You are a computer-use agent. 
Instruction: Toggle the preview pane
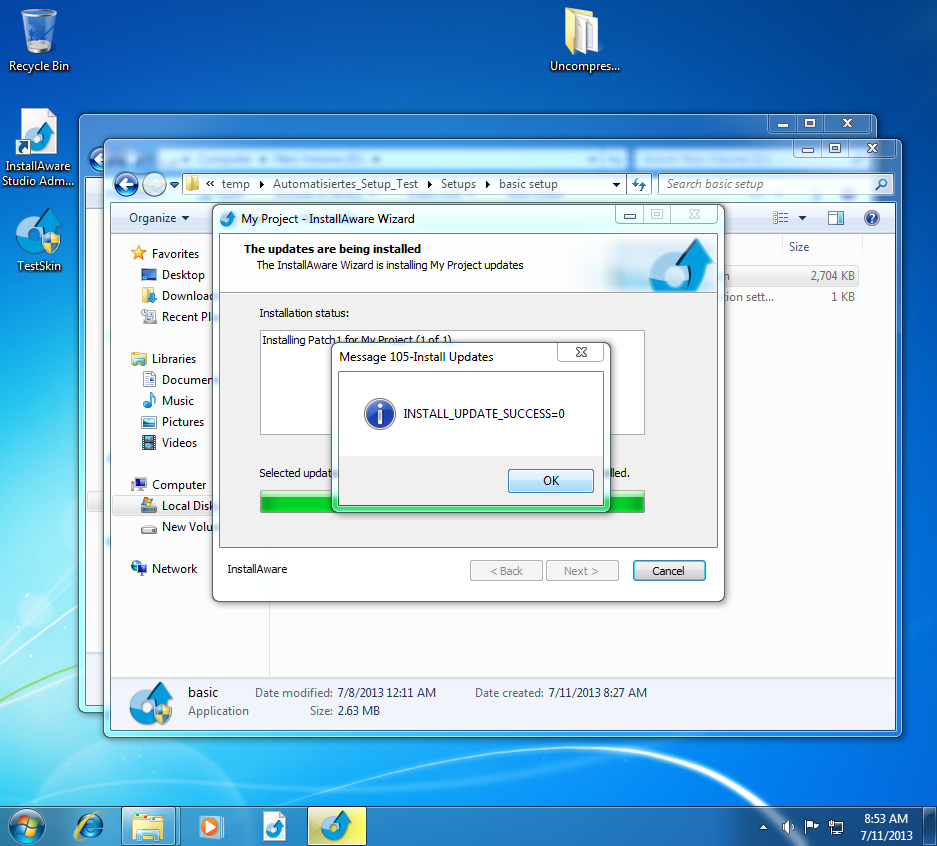point(835,218)
